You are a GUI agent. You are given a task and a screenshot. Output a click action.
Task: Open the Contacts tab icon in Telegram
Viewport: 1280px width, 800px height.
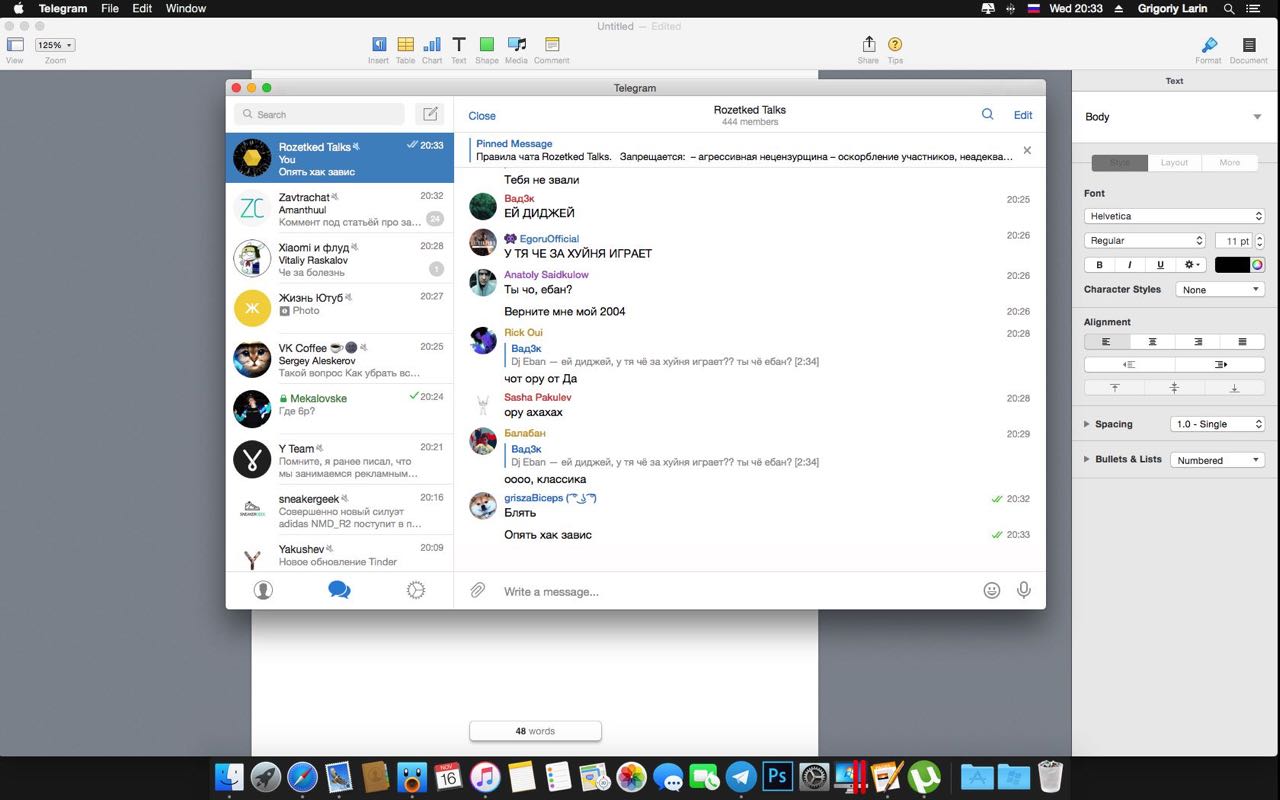pyautogui.click(x=263, y=590)
